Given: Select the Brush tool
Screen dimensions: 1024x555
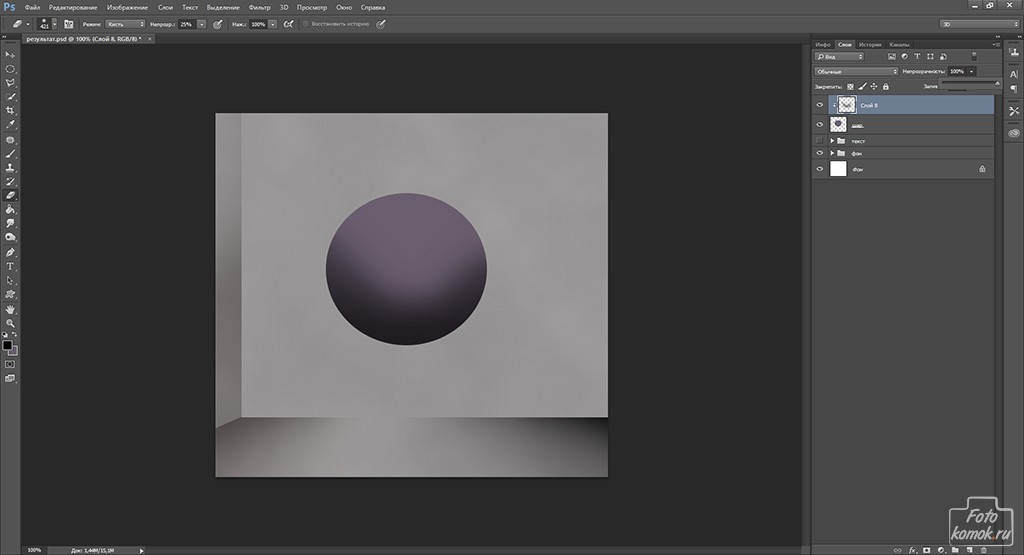Looking at the screenshot, I should tap(10, 154).
